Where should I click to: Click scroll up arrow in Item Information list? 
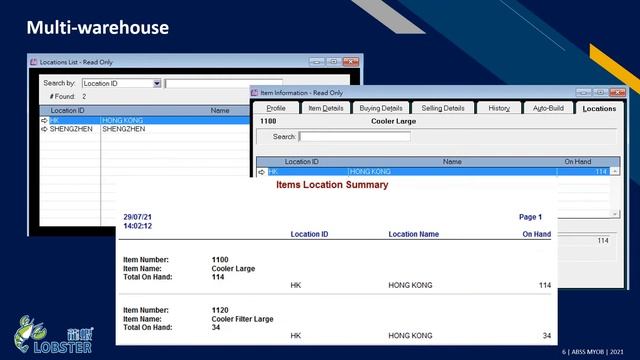click(615, 171)
